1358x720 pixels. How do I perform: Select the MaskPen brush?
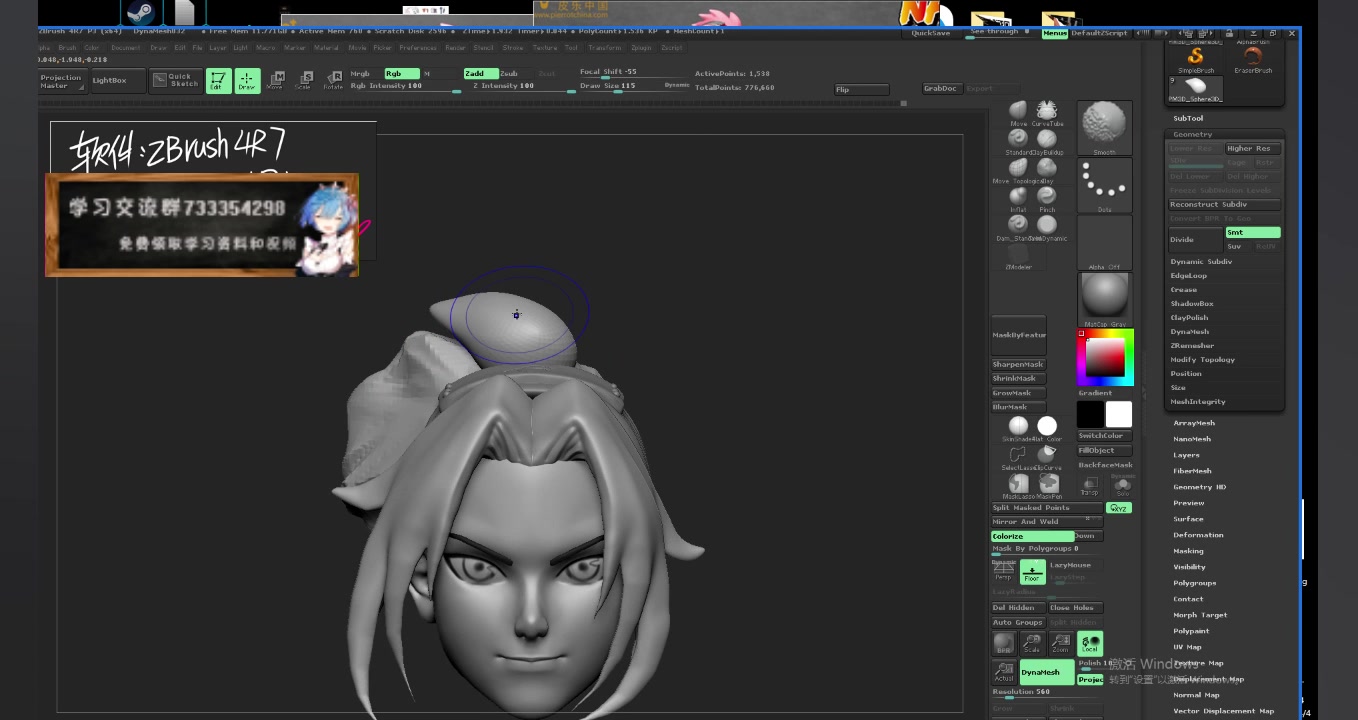click(x=1048, y=484)
